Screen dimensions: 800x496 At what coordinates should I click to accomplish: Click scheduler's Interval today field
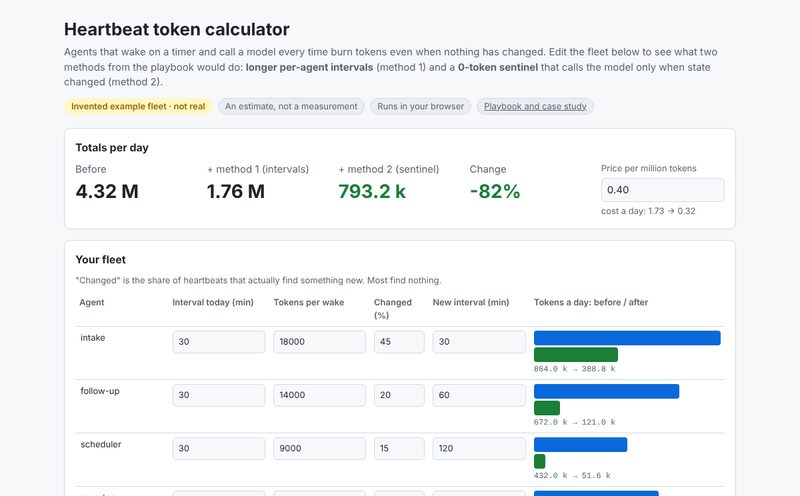[x=219, y=449]
